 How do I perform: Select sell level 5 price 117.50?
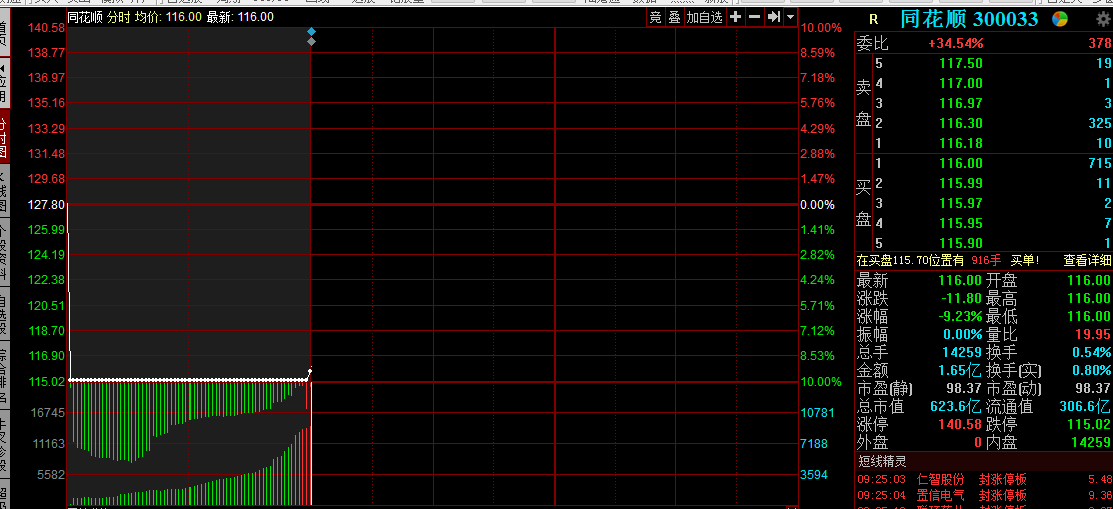pyautogui.click(x=960, y=64)
